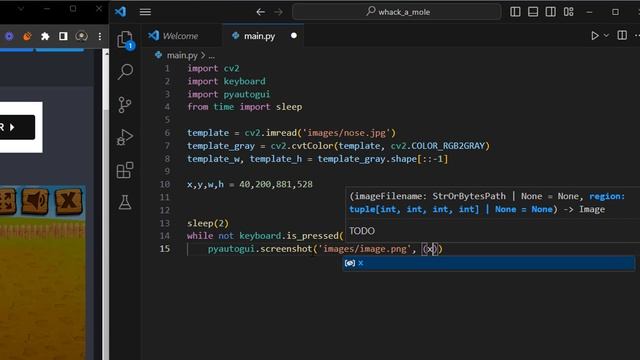640x360 pixels.
Task: Click 'import pyautogui' on line 3
Action: 229,94
